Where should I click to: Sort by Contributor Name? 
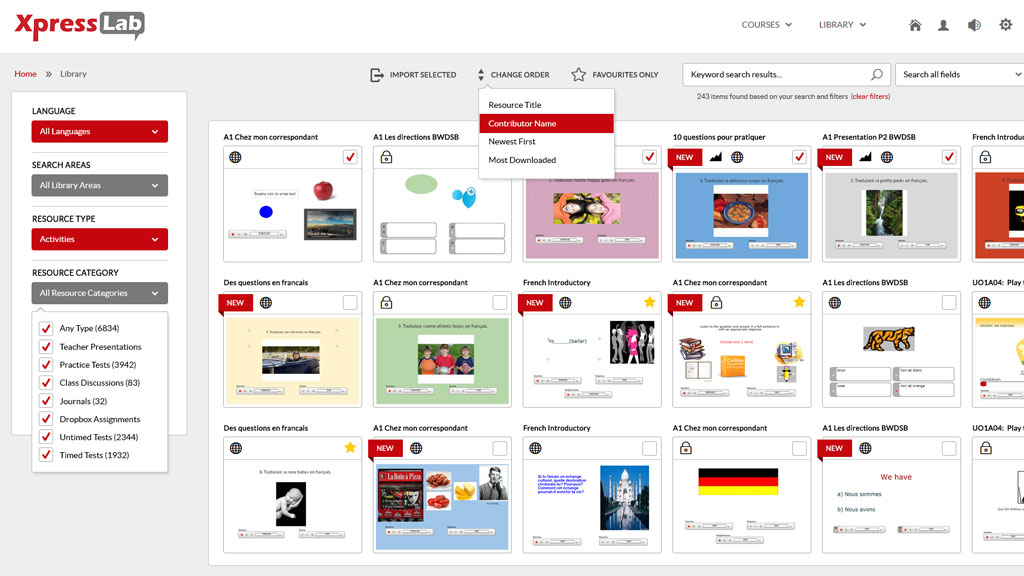(x=547, y=123)
